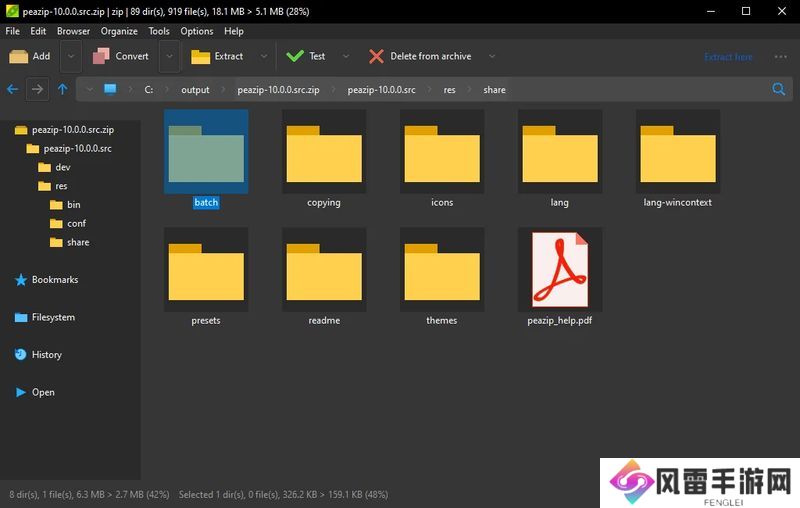
Task: Click Delete from archive red X
Action: 376,56
